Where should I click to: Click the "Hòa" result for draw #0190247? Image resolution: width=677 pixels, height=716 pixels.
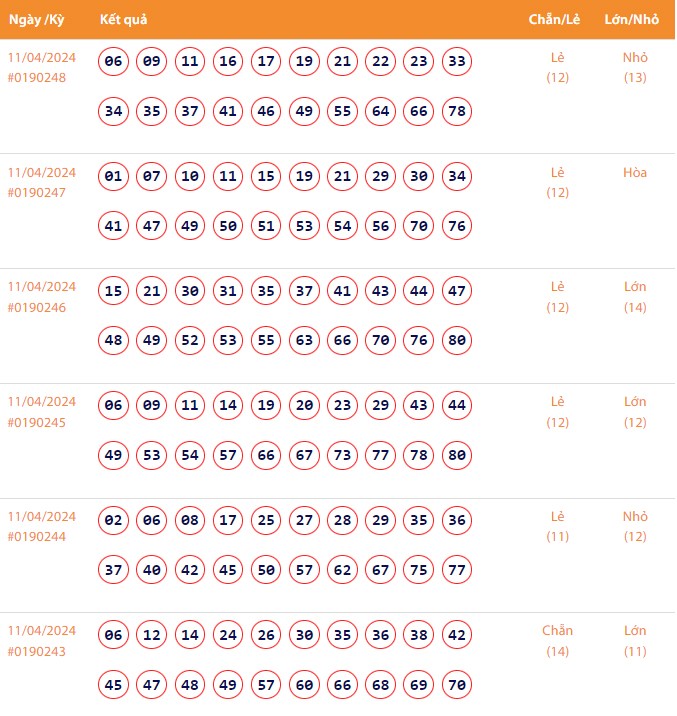(x=635, y=173)
